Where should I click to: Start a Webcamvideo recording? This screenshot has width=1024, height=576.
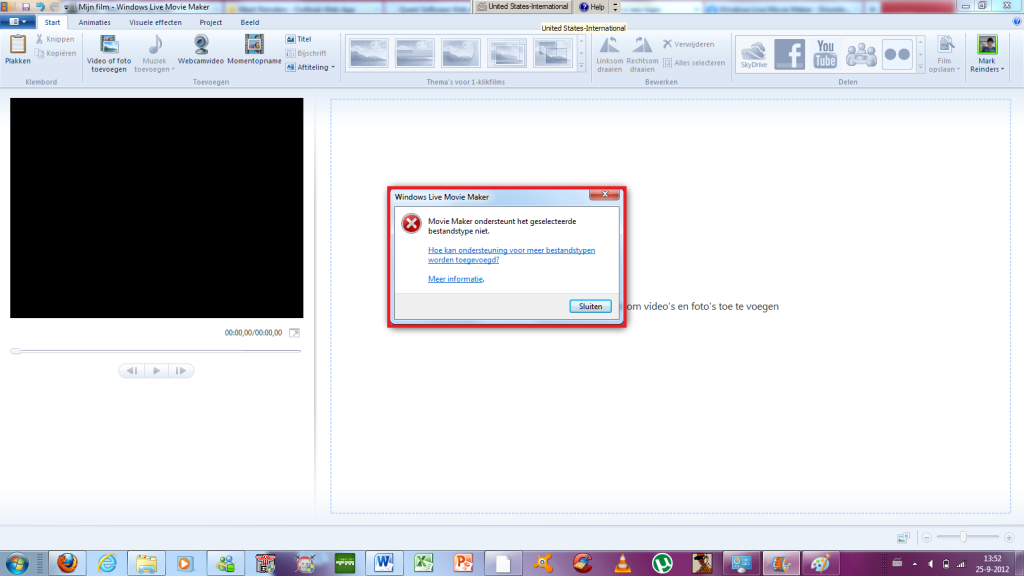200,50
